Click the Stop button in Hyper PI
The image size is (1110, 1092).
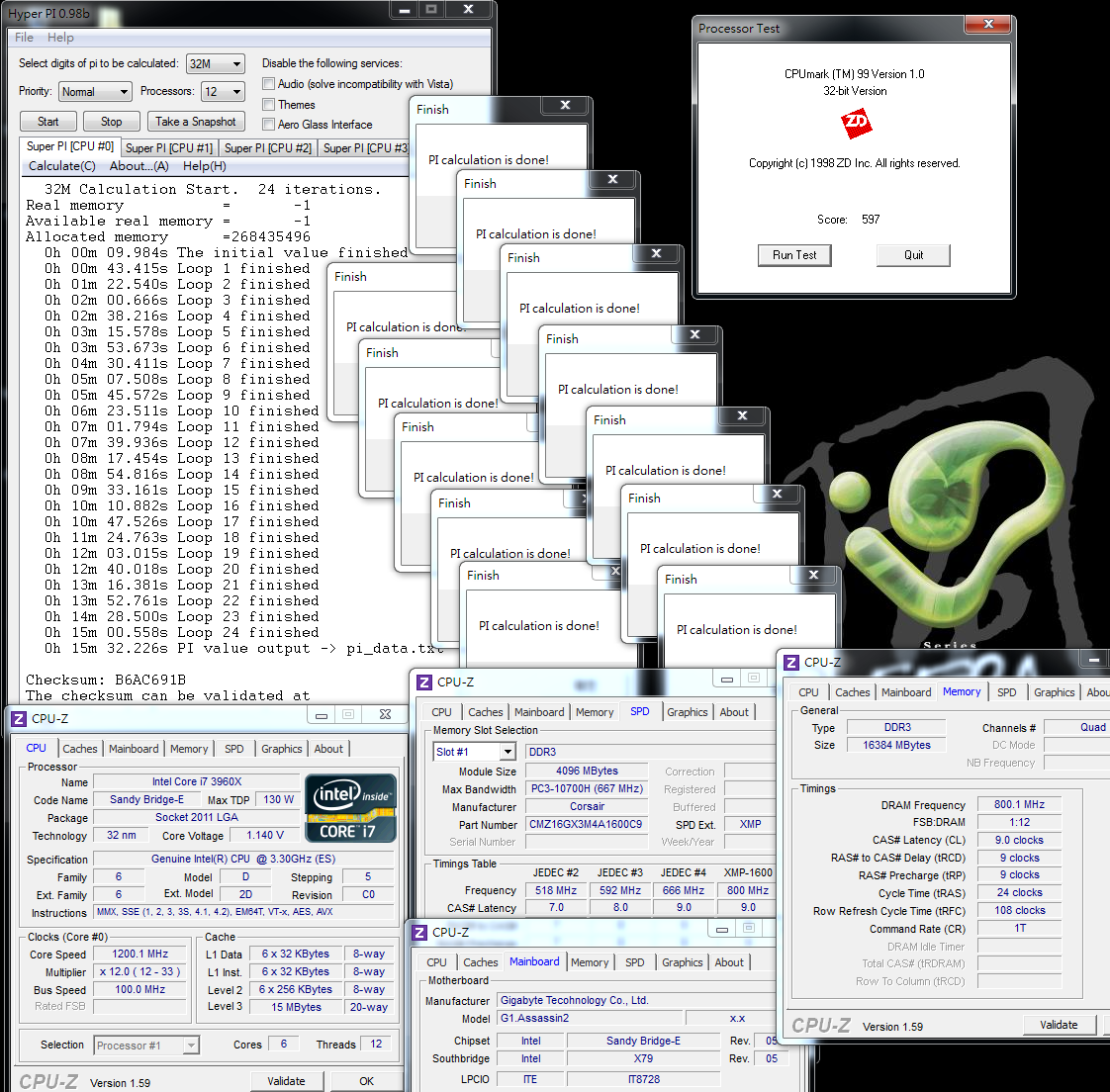[x=111, y=122]
